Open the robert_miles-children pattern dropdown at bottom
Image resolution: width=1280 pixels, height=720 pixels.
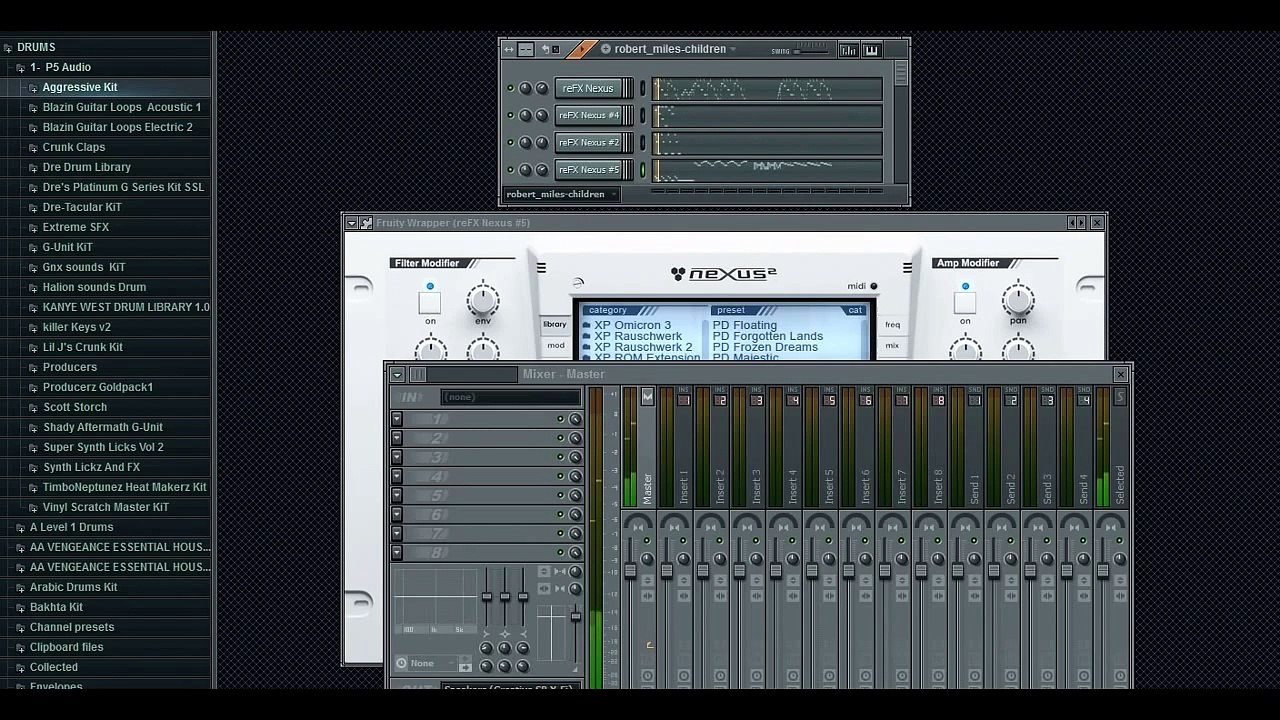point(561,194)
